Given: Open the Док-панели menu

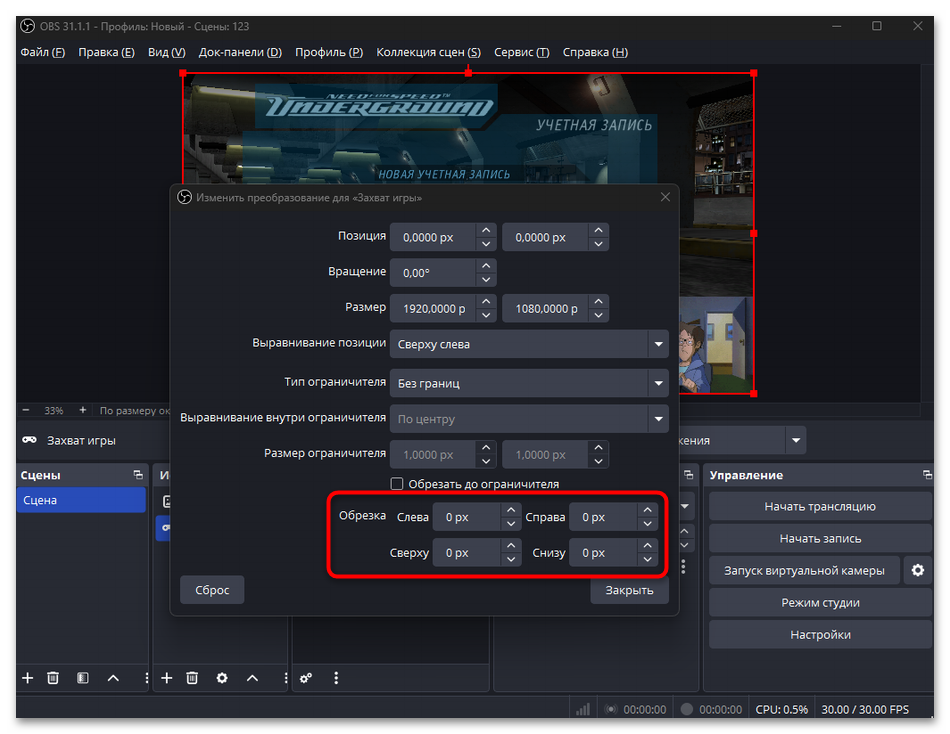Looking at the screenshot, I should point(240,52).
